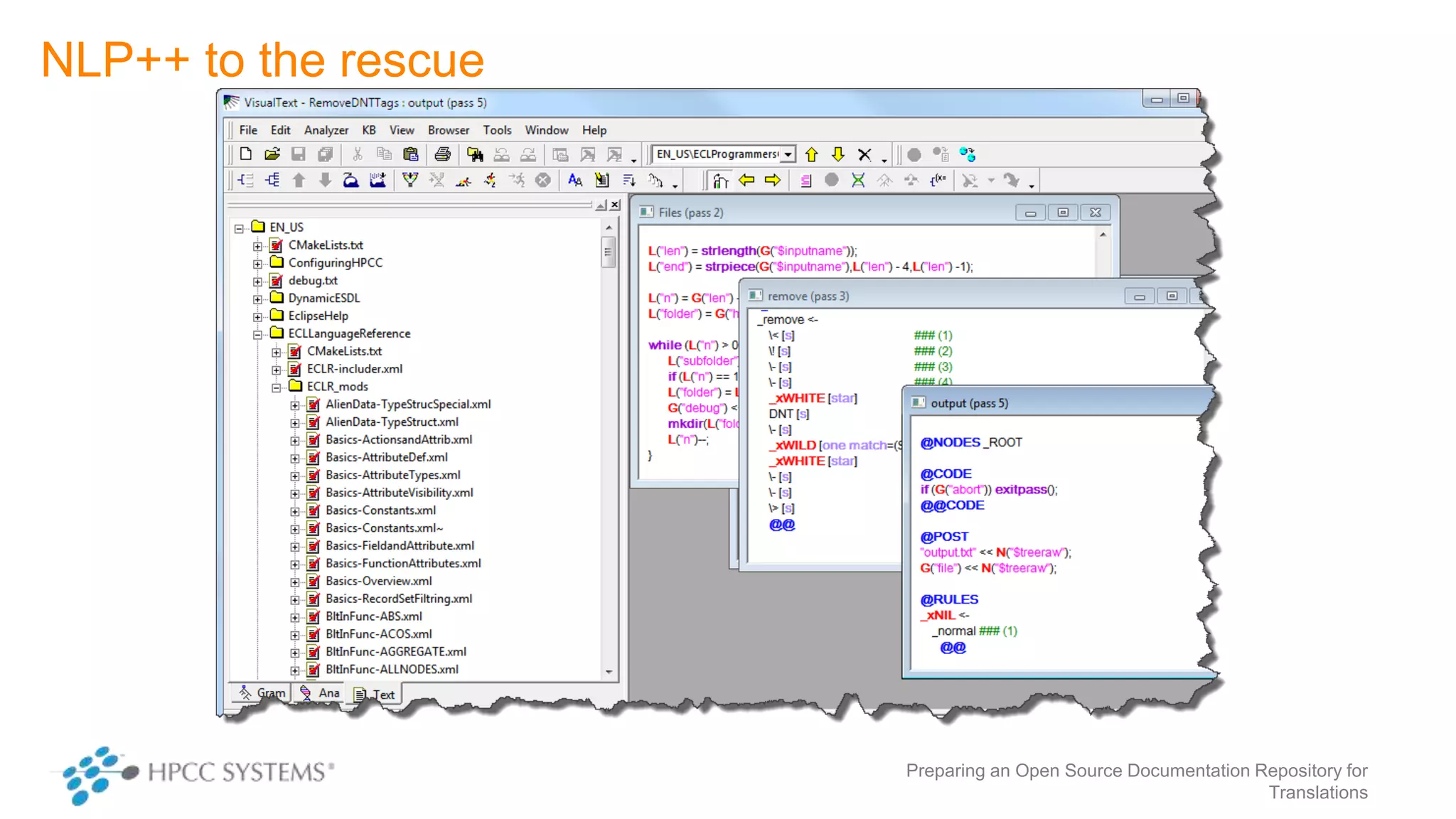Switch to the Ana tab
This screenshot has width=1456, height=819.
click(x=319, y=693)
